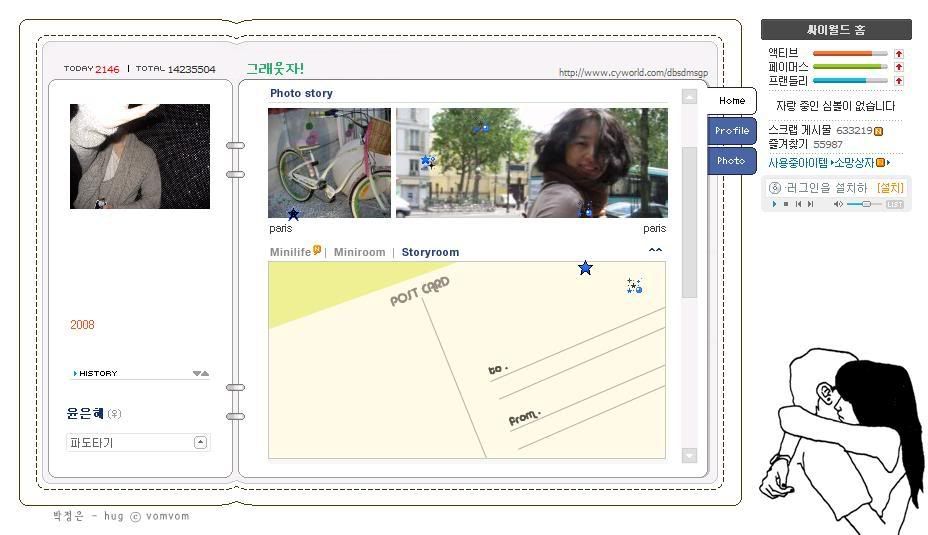Adjust the music player volume slider

865,204
